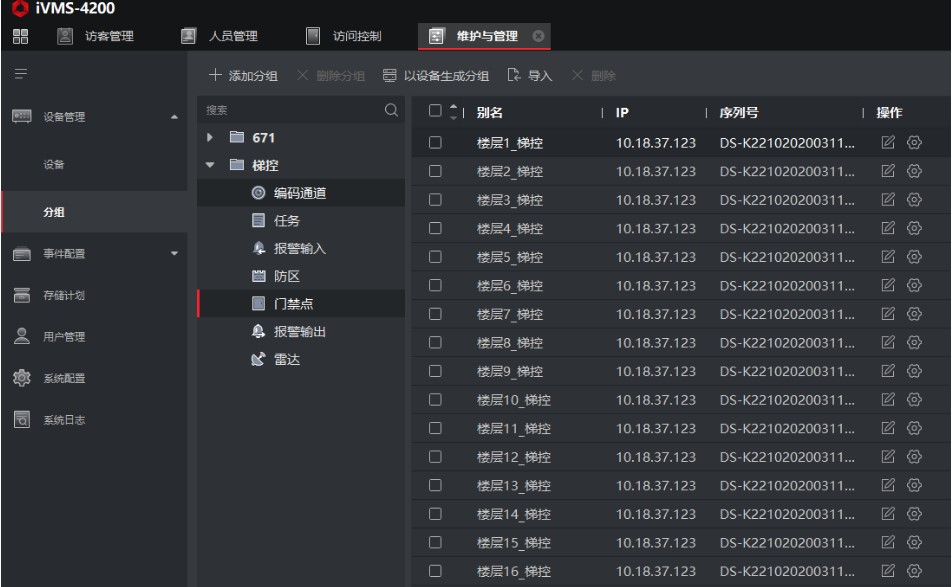Toggle sort arrows in table header
The image size is (952, 587).
[x=453, y=112]
